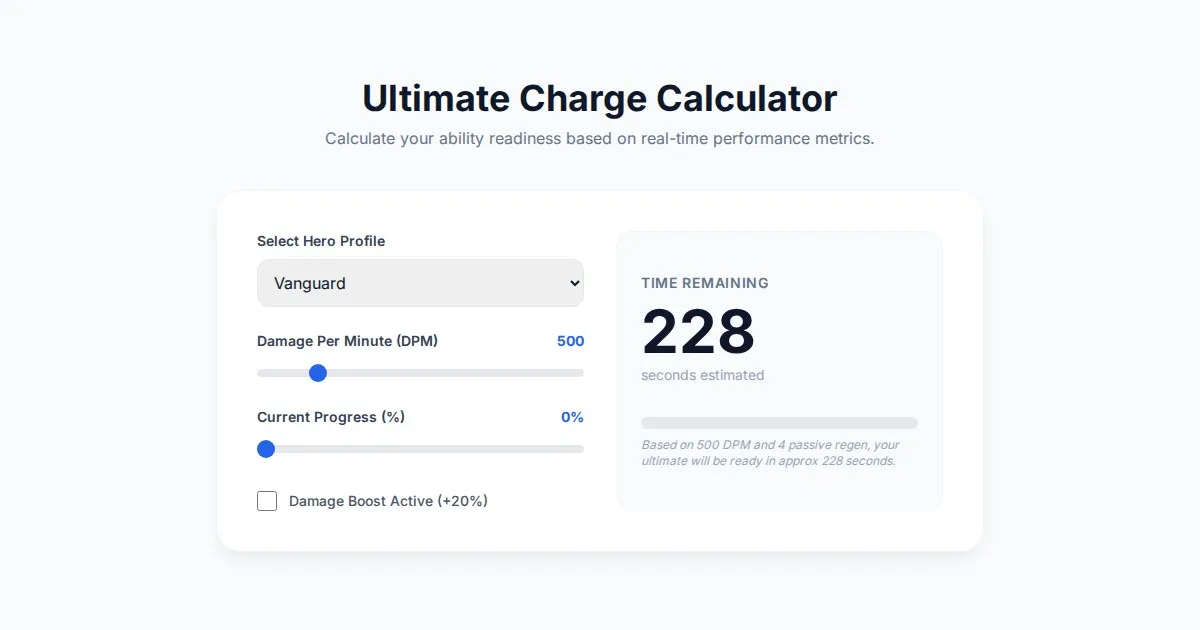The height and width of the screenshot is (630, 1200).
Task: Click the blue 500 DPM value
Action: [x=570, y=341]
